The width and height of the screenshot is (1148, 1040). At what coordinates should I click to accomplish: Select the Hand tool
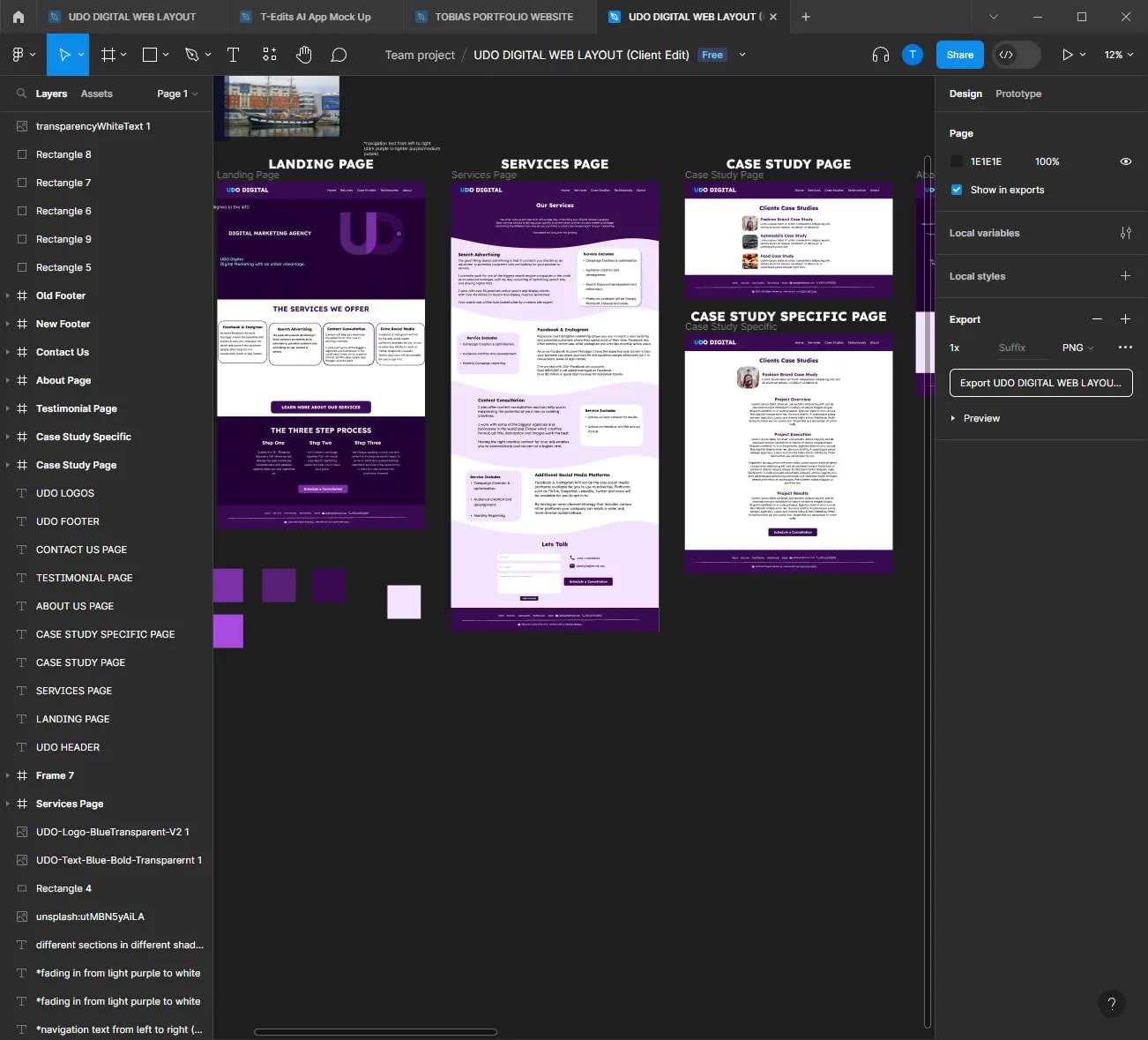(x=304, y=55)
